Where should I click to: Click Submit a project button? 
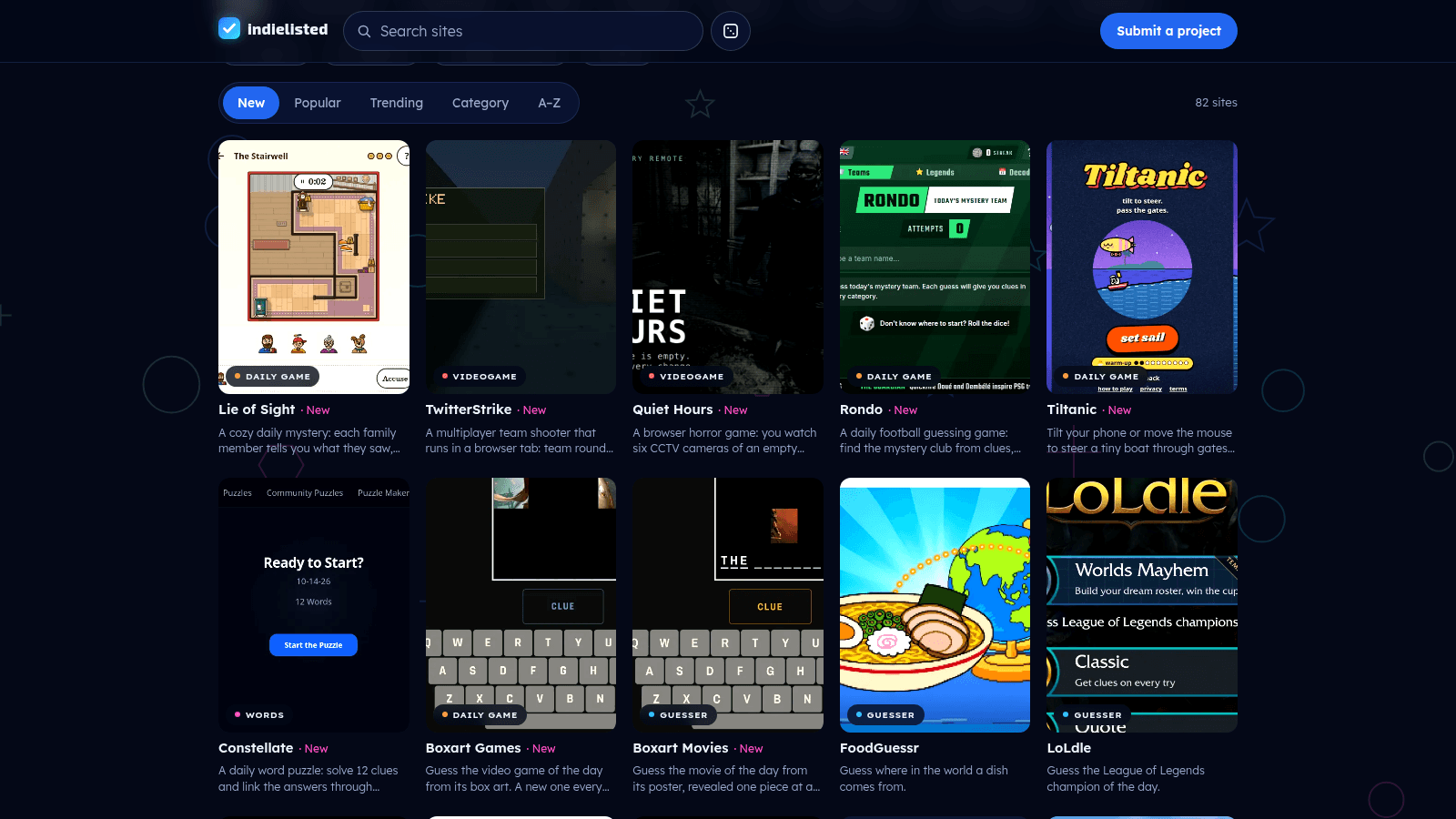pos(1168,31)
